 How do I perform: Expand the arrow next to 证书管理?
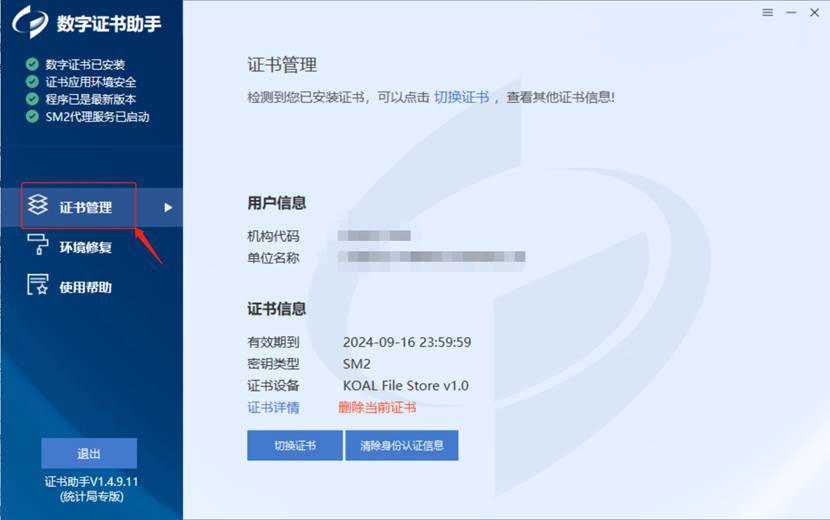(168, 208)
